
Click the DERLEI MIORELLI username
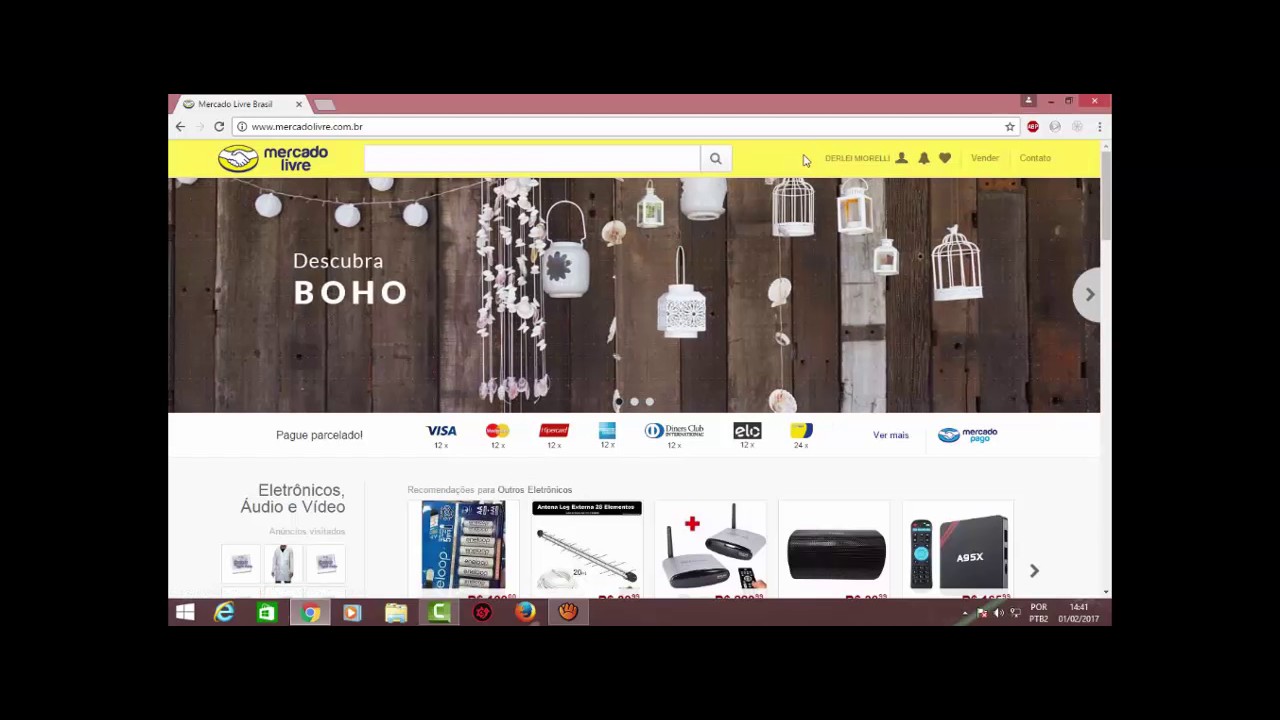[x=857, y=158]
